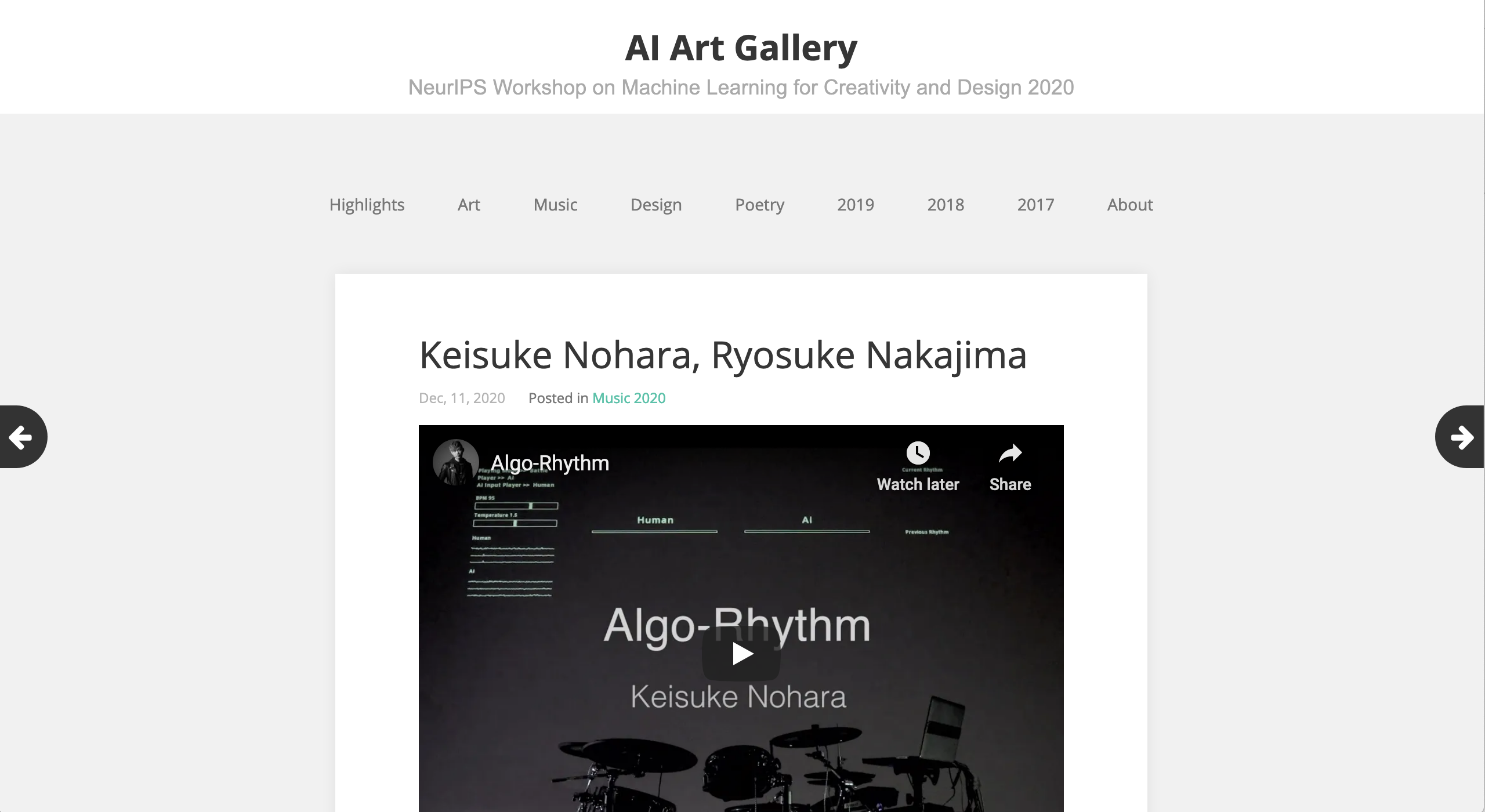1485x812 pixels.
Task: Click the AI Art Gallery site title
Action: click(x=741, y=48)
